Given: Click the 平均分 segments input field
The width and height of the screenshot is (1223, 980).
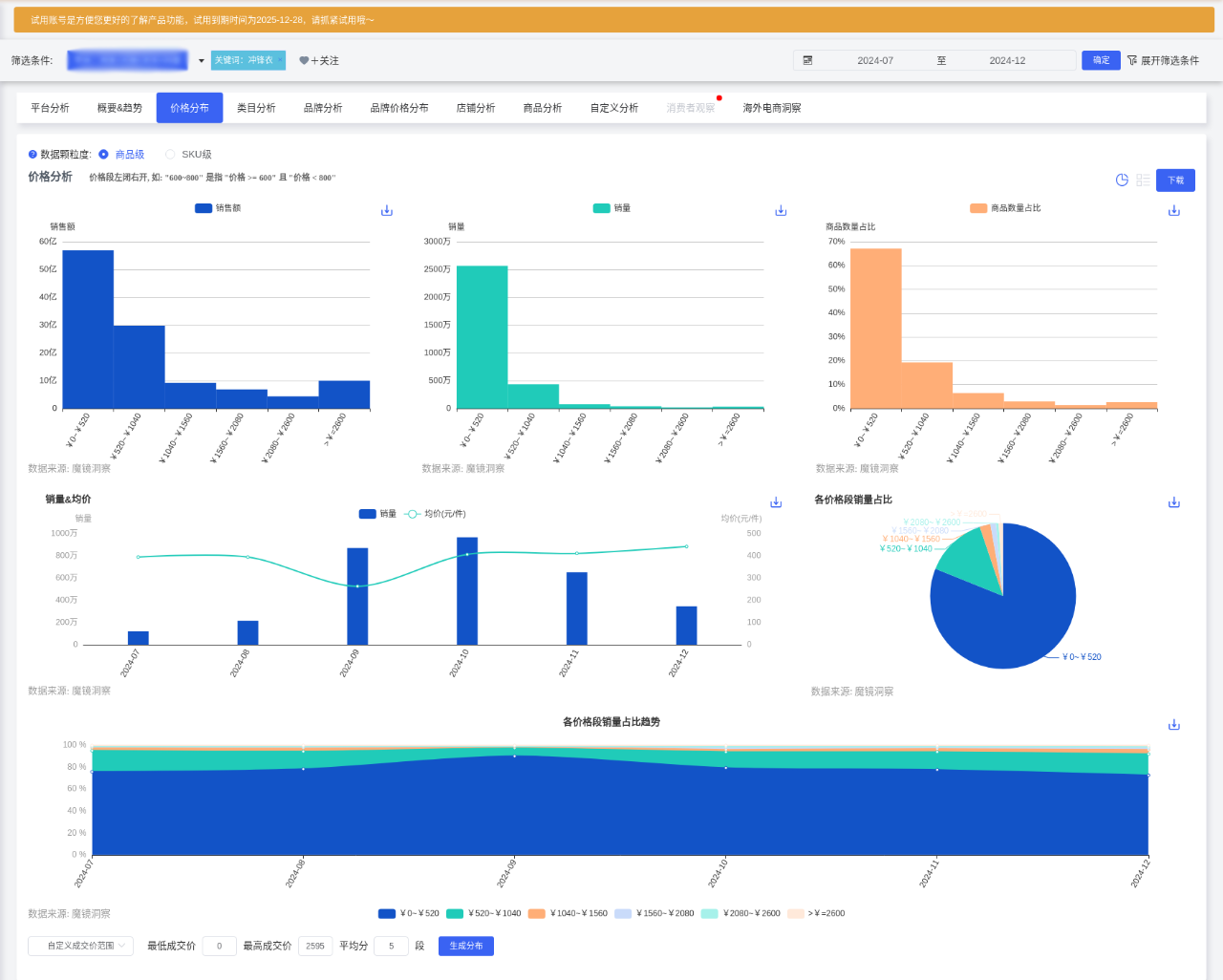Looking at the screenshot, I should [x=391, y=946].
